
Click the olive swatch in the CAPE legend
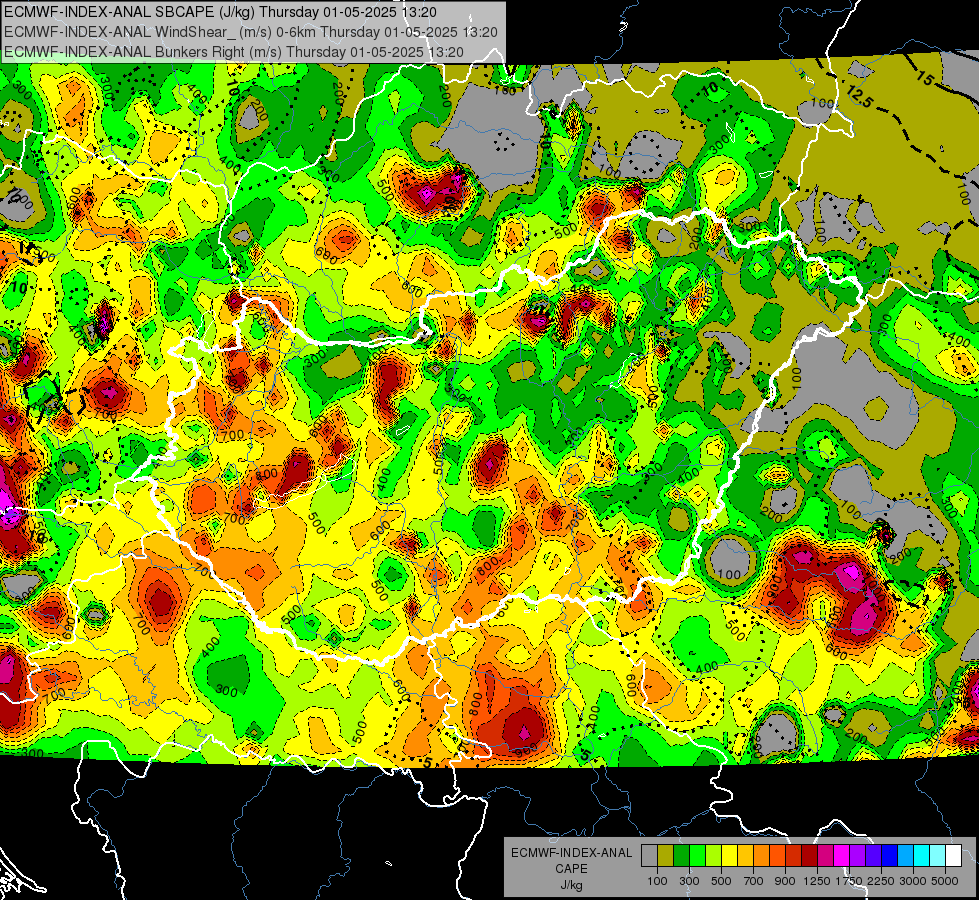[x=665, y=856]
